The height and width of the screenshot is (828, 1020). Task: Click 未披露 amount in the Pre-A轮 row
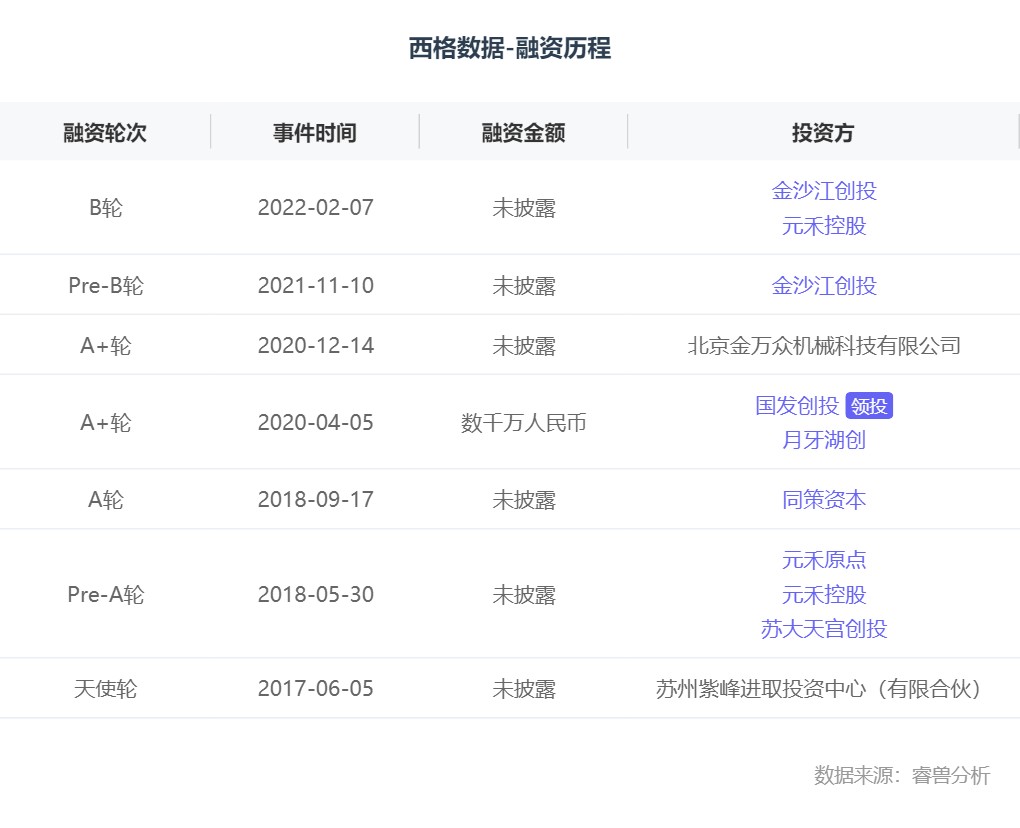pyautogui.click(x=524, y=594)
